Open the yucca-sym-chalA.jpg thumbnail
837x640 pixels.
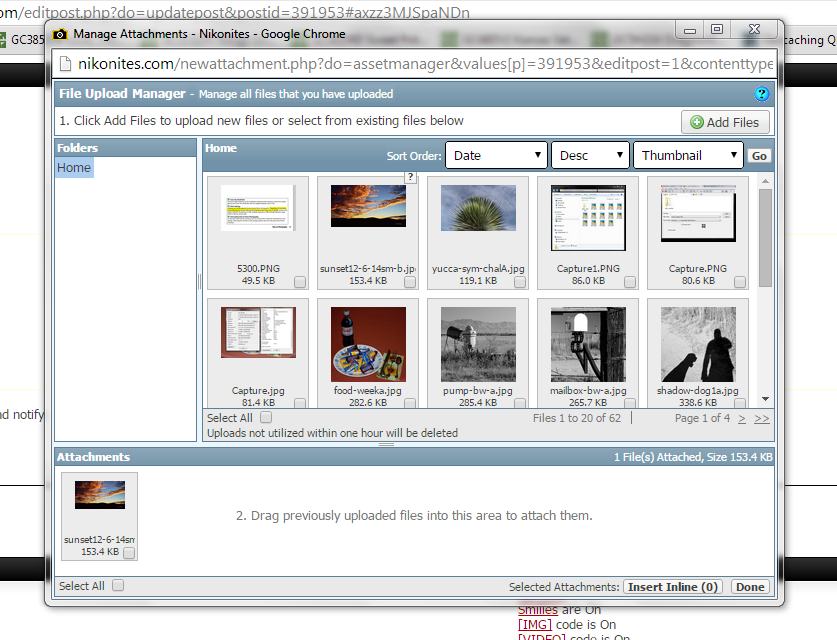477,208
